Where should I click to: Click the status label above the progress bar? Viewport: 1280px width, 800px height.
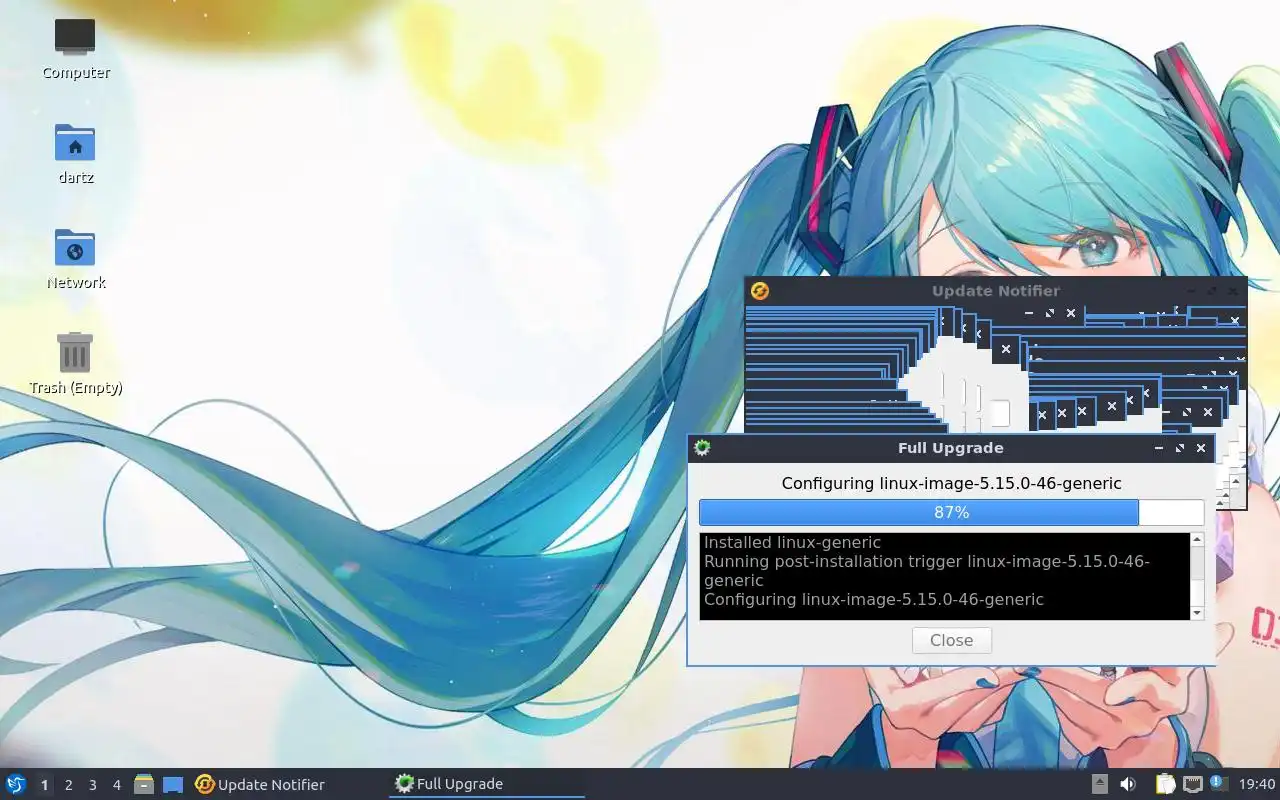[x=951, y=483]
